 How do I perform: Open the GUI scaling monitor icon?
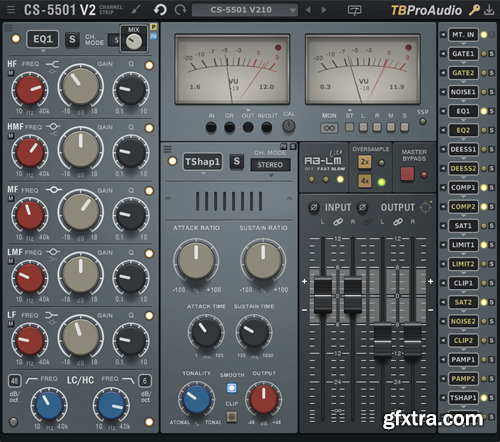point(354,10)
